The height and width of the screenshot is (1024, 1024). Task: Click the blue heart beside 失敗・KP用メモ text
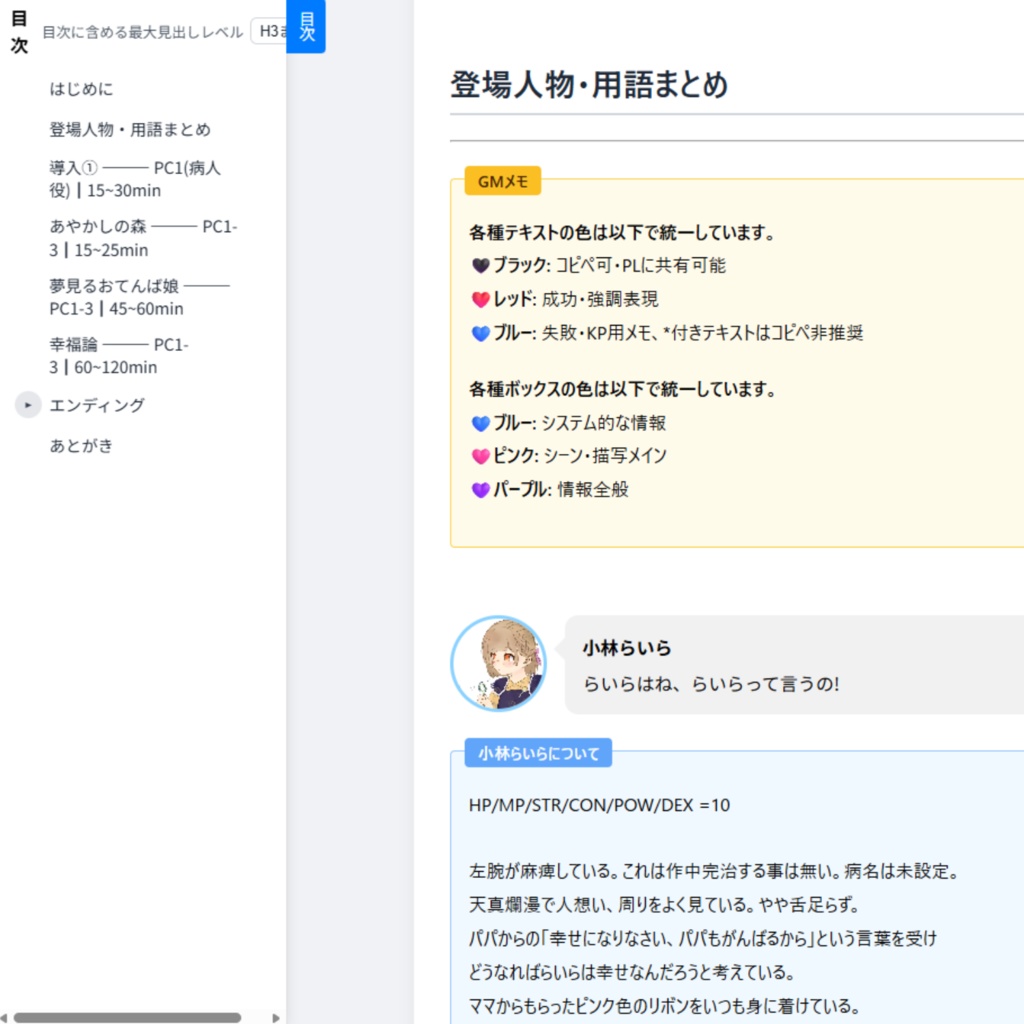point(480,333)
